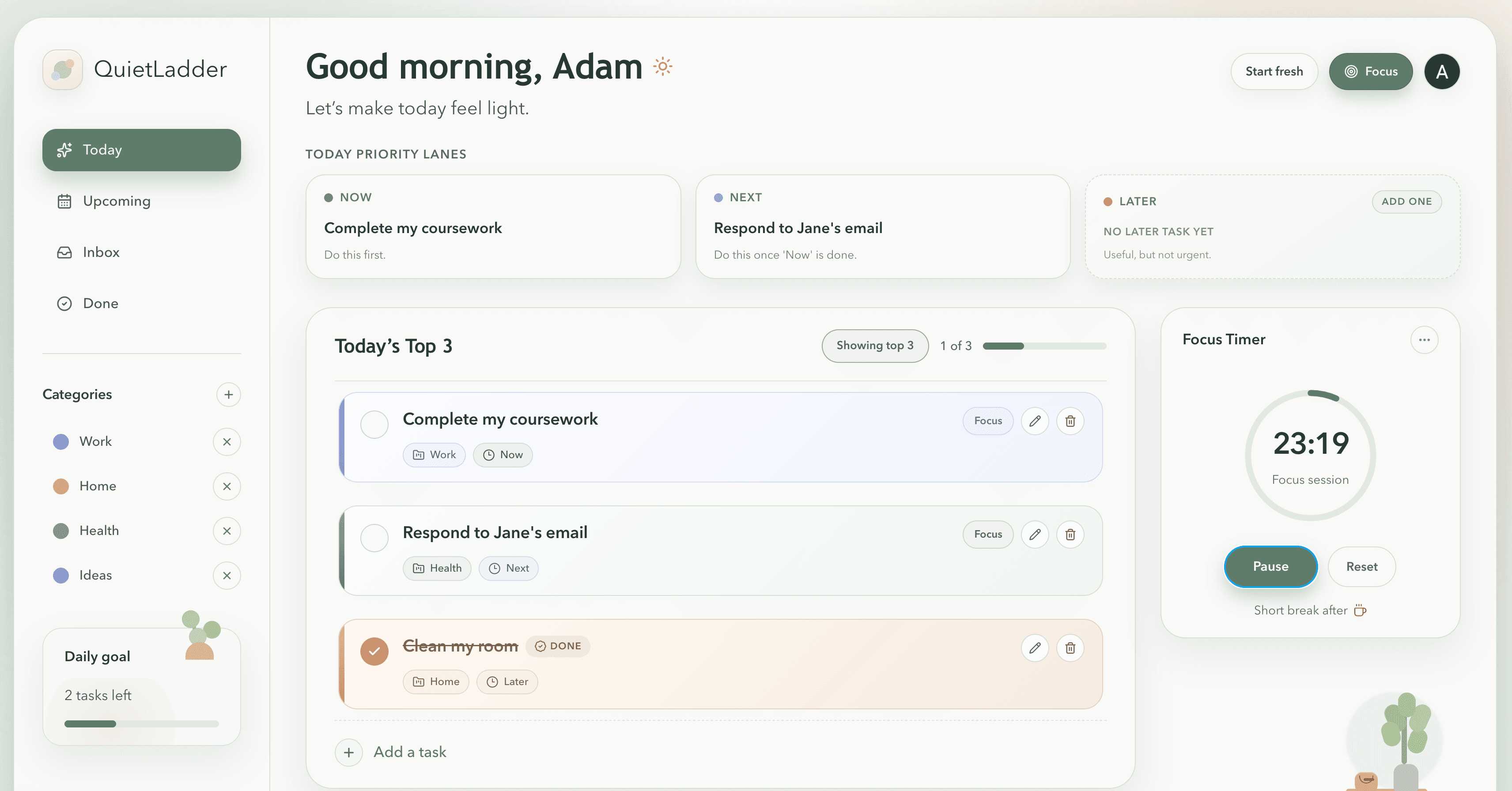Click the plus icon next to Add a task
The image size is (1512, 791).
pyautogui.click(x=349, y=752)
